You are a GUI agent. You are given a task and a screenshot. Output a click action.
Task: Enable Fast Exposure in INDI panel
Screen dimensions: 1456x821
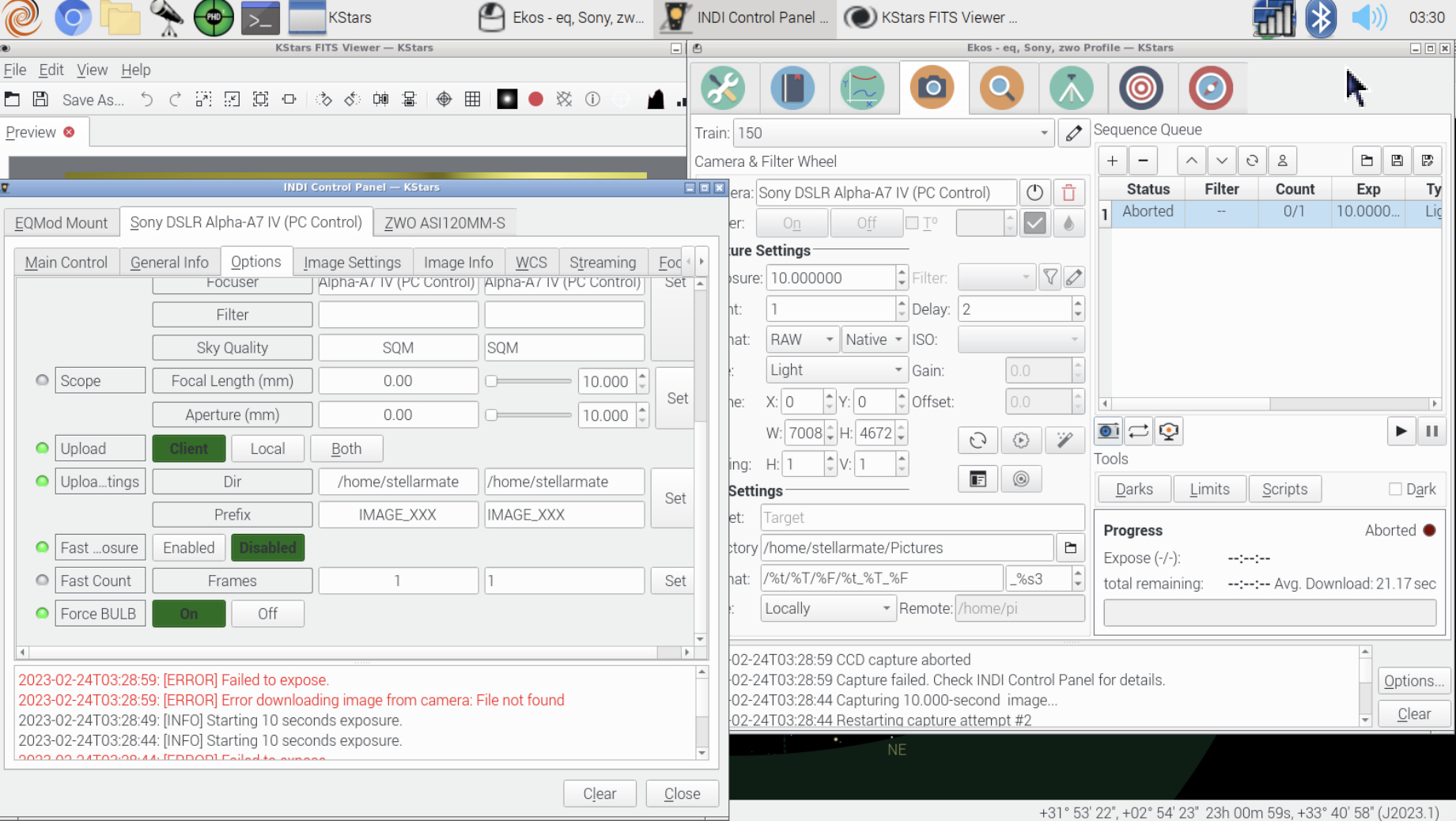pos(189,547)
